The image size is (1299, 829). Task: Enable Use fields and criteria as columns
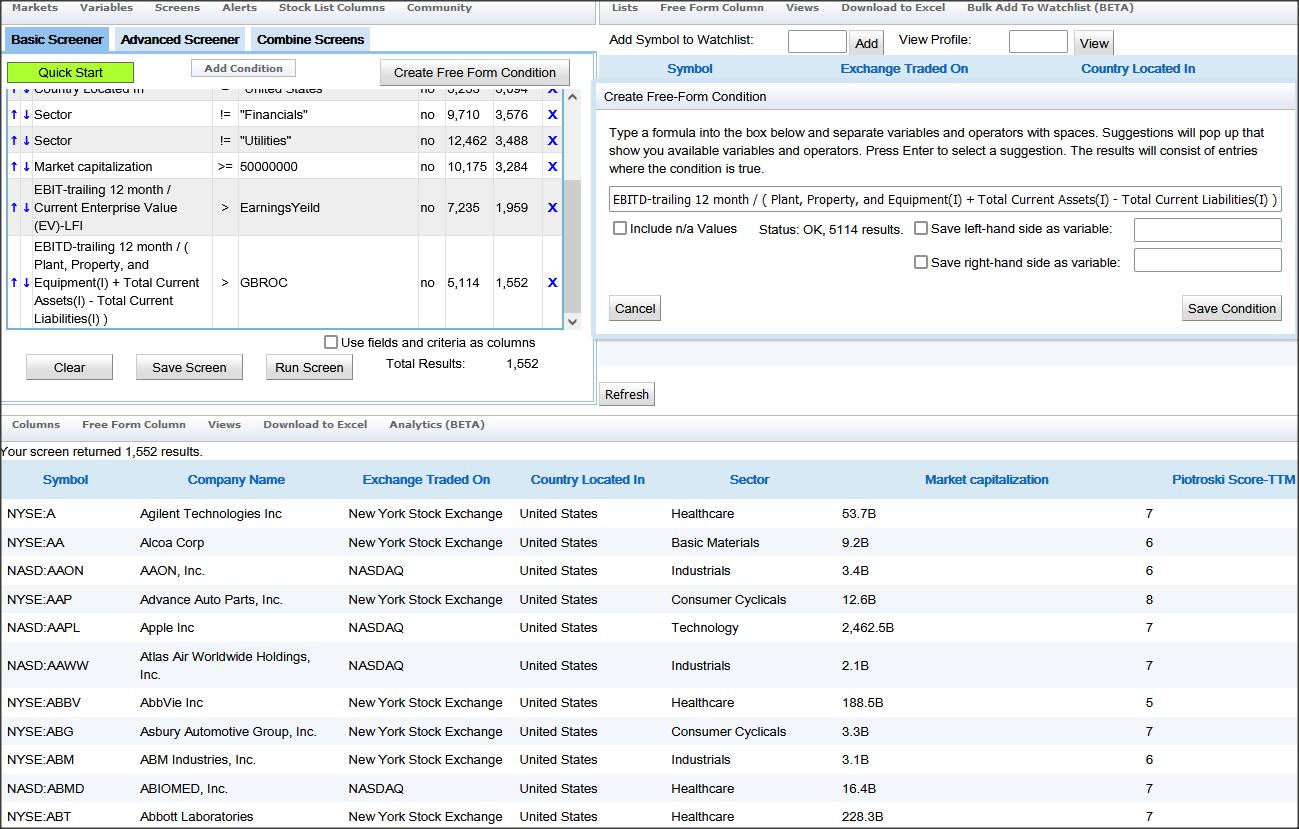pos(331,342)
